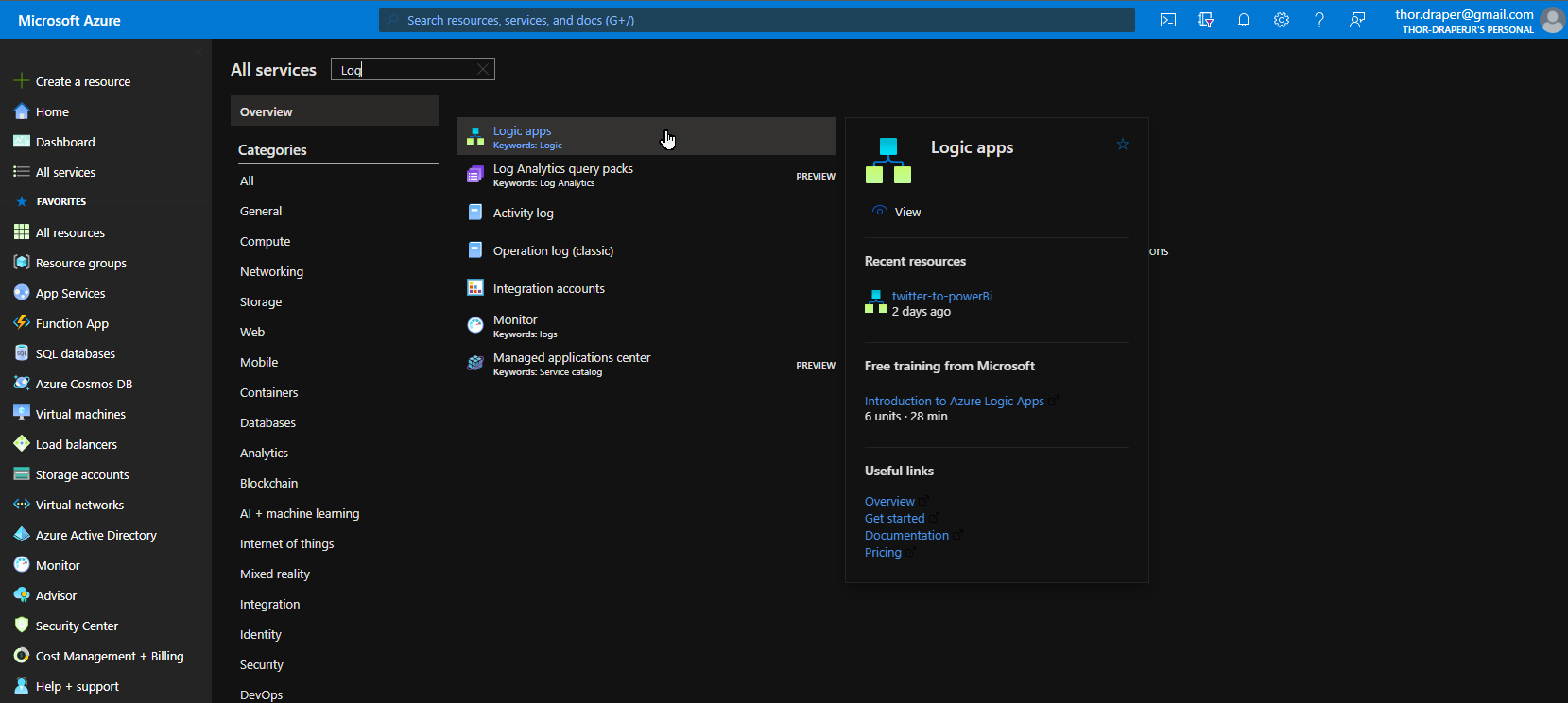Image resolution: width=1568 pixels, height=703 pixels.
Task: Open the Get started useful link
Action: coord(894,518)
